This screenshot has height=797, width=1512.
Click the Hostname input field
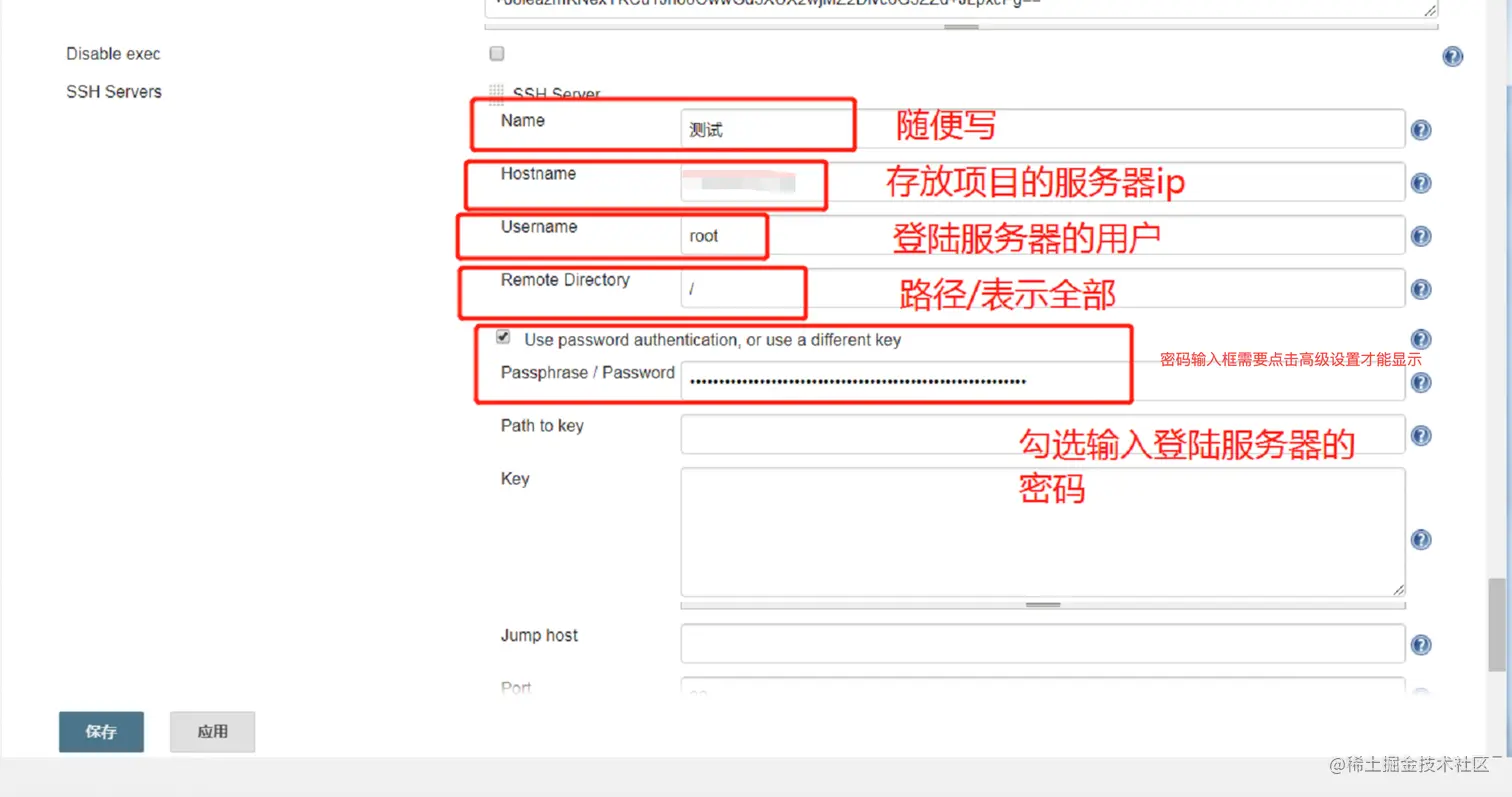(x=1042, y=182)
